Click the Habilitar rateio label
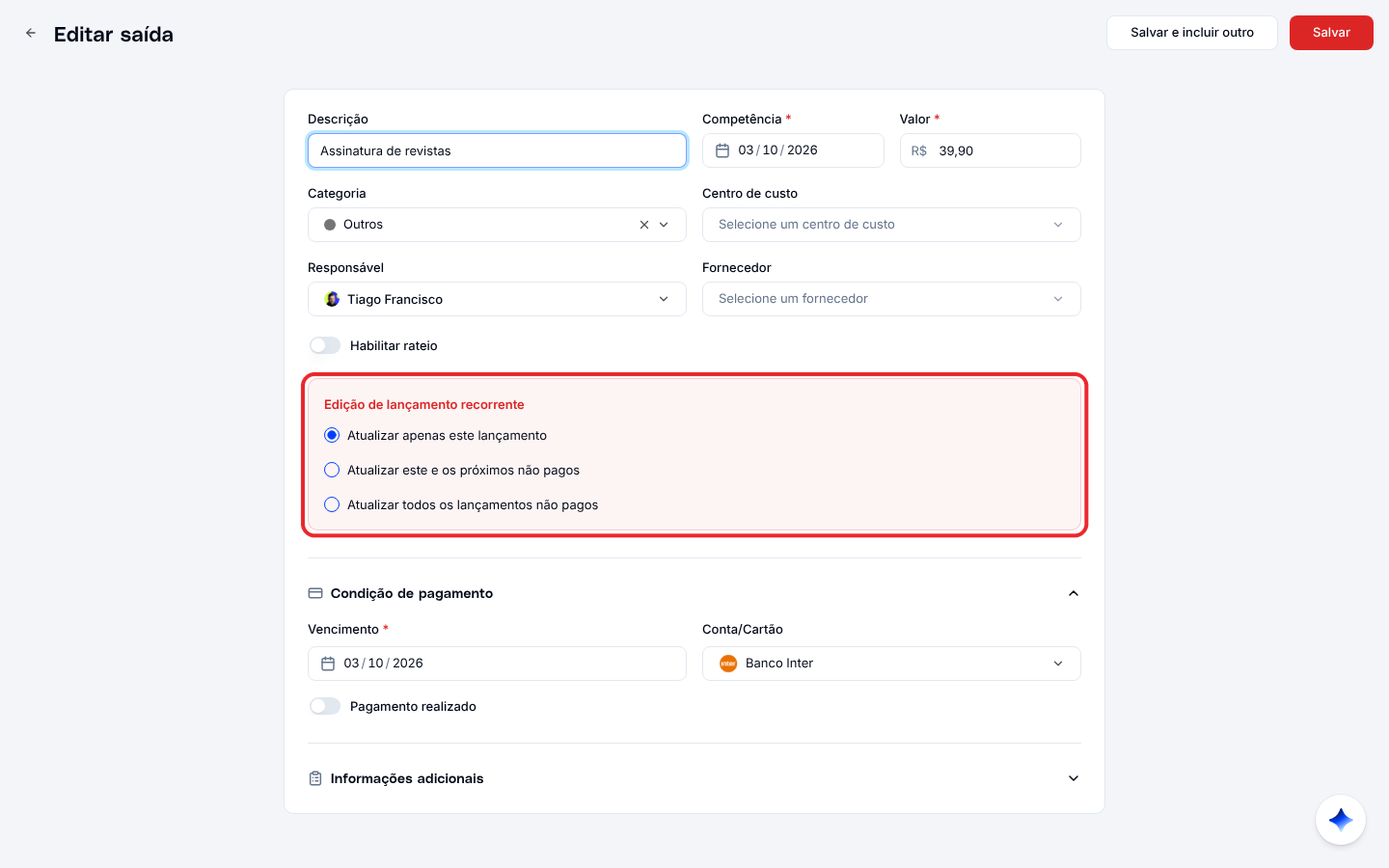Image resolution: width=1389 pixels, height=868 pixels. (x=394, y=345)
